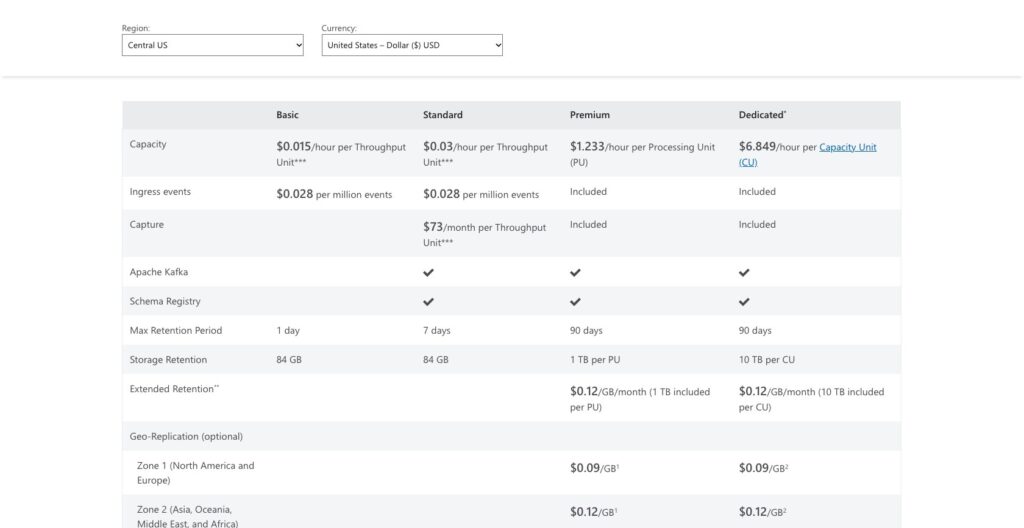Click Dedicated Included in Capture row
The image size is (1024, 528).
tap(758, 225)
